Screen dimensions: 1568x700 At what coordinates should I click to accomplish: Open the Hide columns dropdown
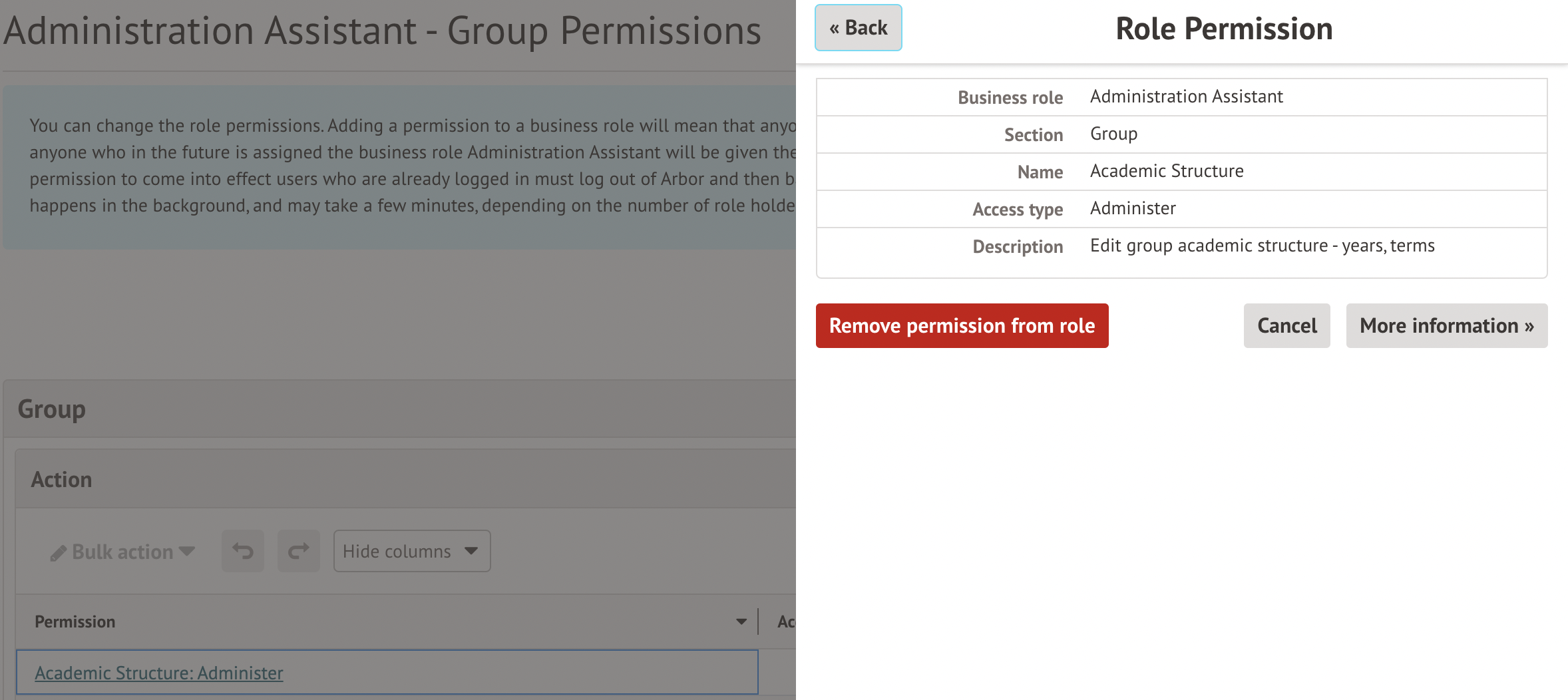click(x=411, y=551)
